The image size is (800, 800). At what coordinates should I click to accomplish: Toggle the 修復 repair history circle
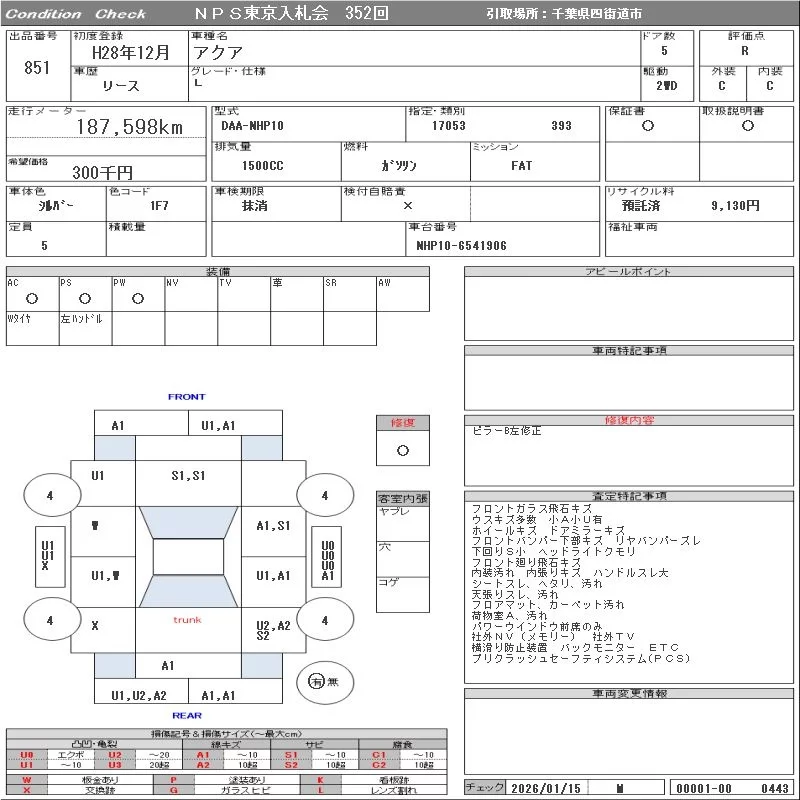[x=402, y=450]
